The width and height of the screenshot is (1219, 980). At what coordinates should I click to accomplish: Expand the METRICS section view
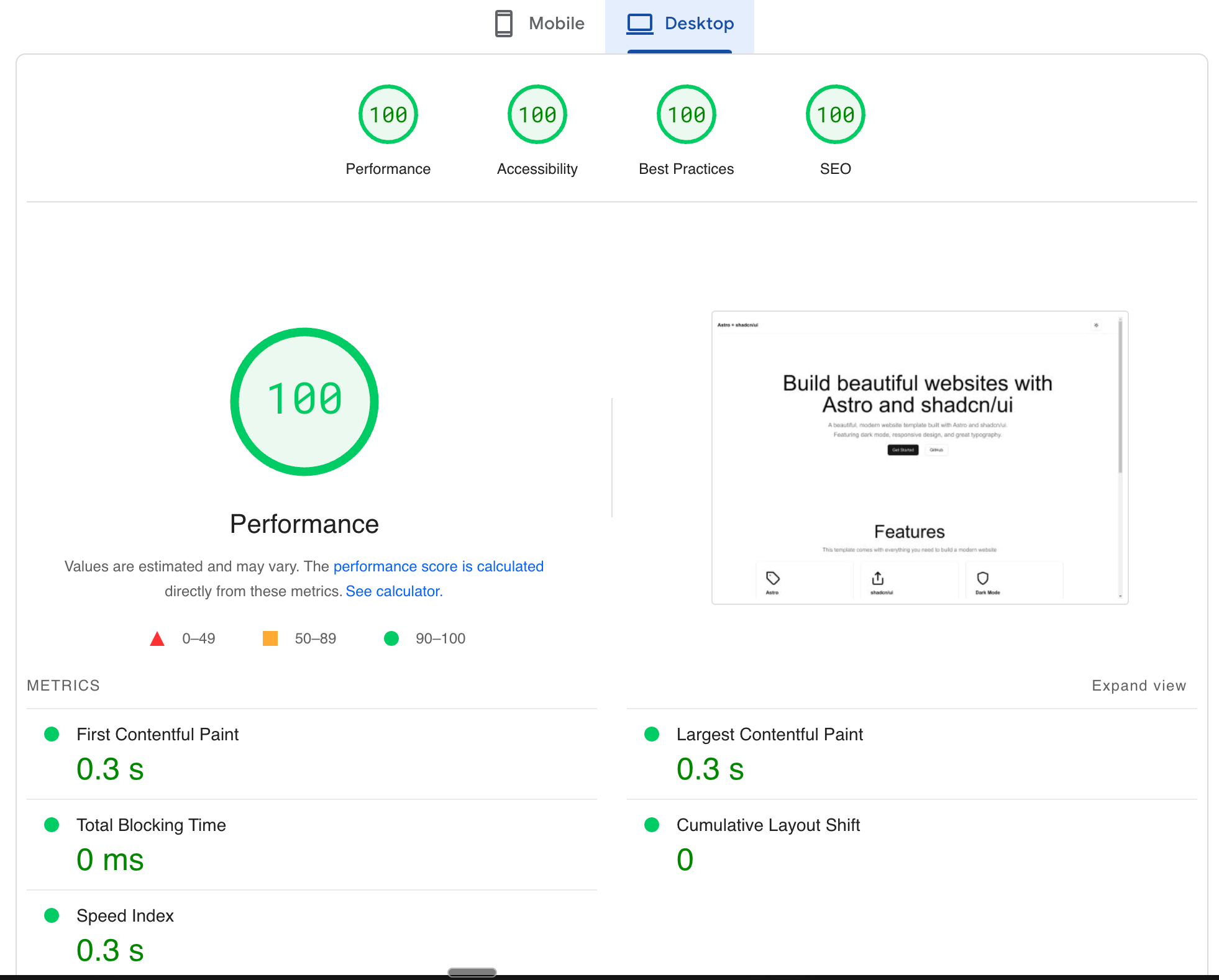click(x=1140, y=685)
